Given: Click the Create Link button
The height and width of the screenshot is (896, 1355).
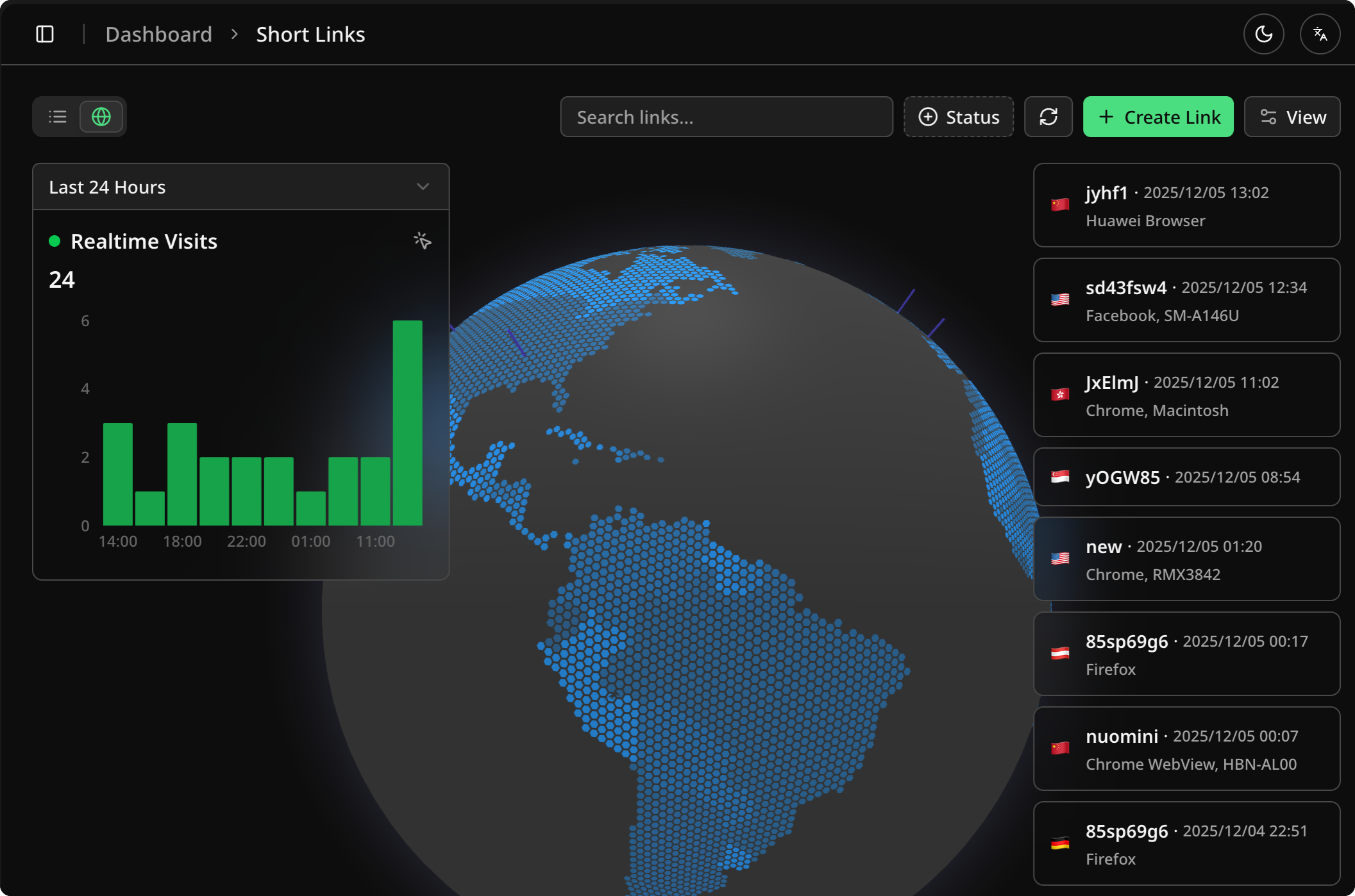Looking at the screenshot, I should [x=1157, y=117].
